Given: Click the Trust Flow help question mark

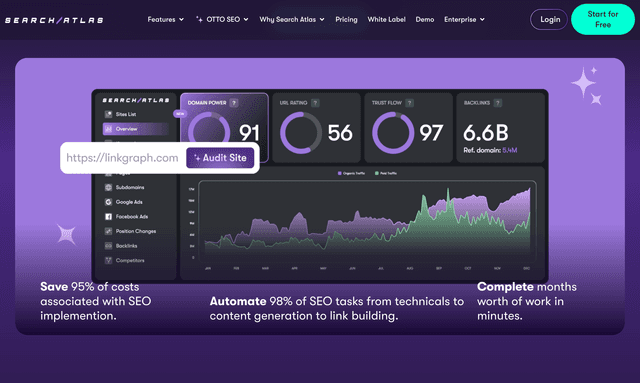Looking at the screenshot, I should [x=409, y=103].
